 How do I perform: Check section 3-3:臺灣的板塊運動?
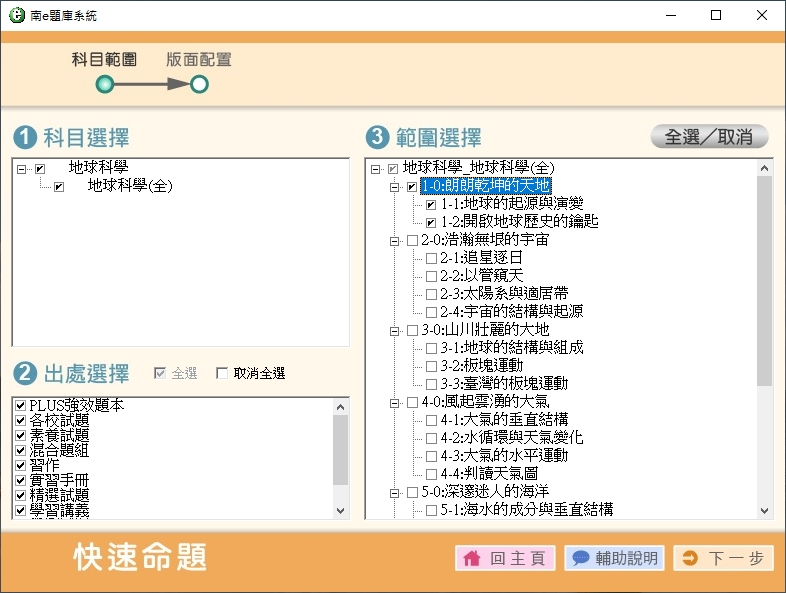pyautogui.click(x=431, y=384)
